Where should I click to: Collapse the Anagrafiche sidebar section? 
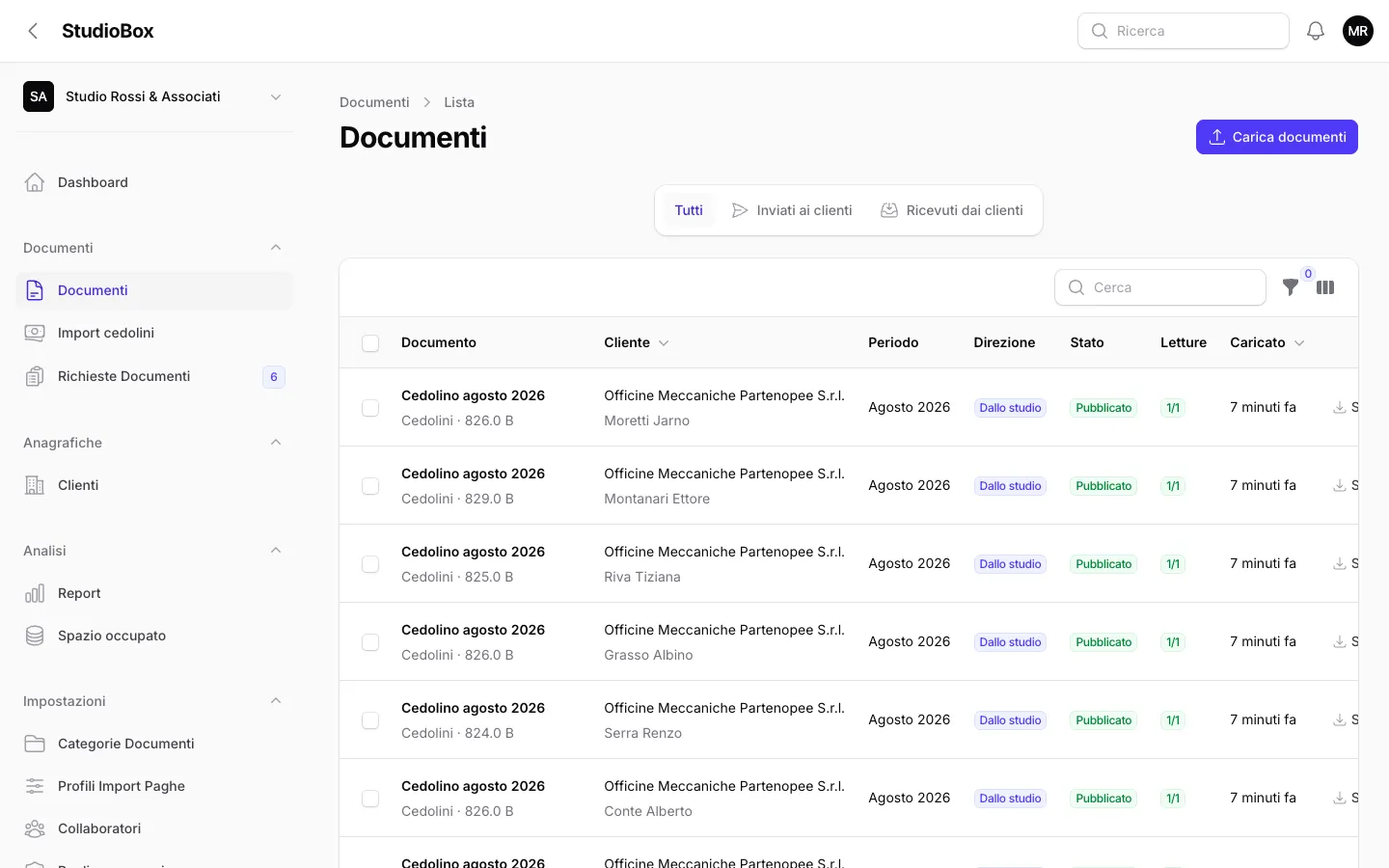(276, 443)
